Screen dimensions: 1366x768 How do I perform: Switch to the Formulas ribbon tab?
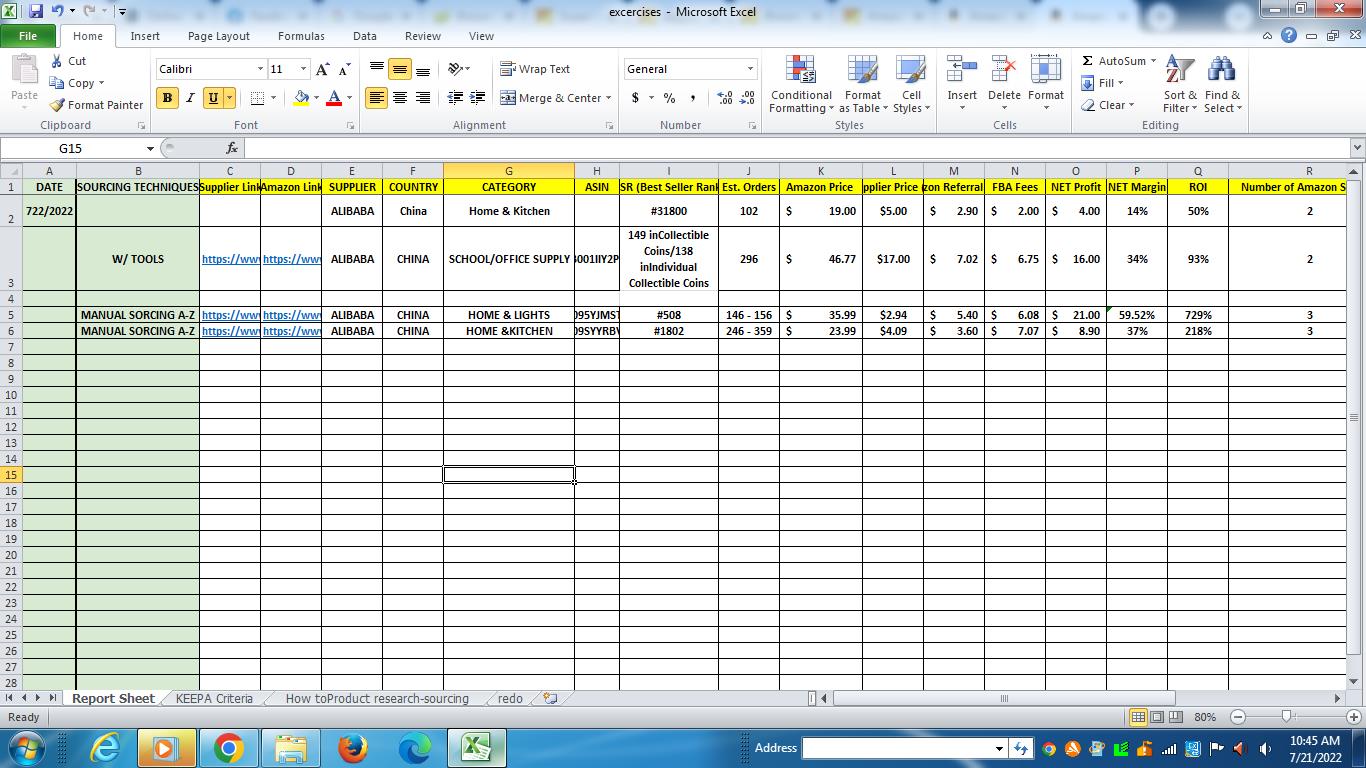coord(301,36)
